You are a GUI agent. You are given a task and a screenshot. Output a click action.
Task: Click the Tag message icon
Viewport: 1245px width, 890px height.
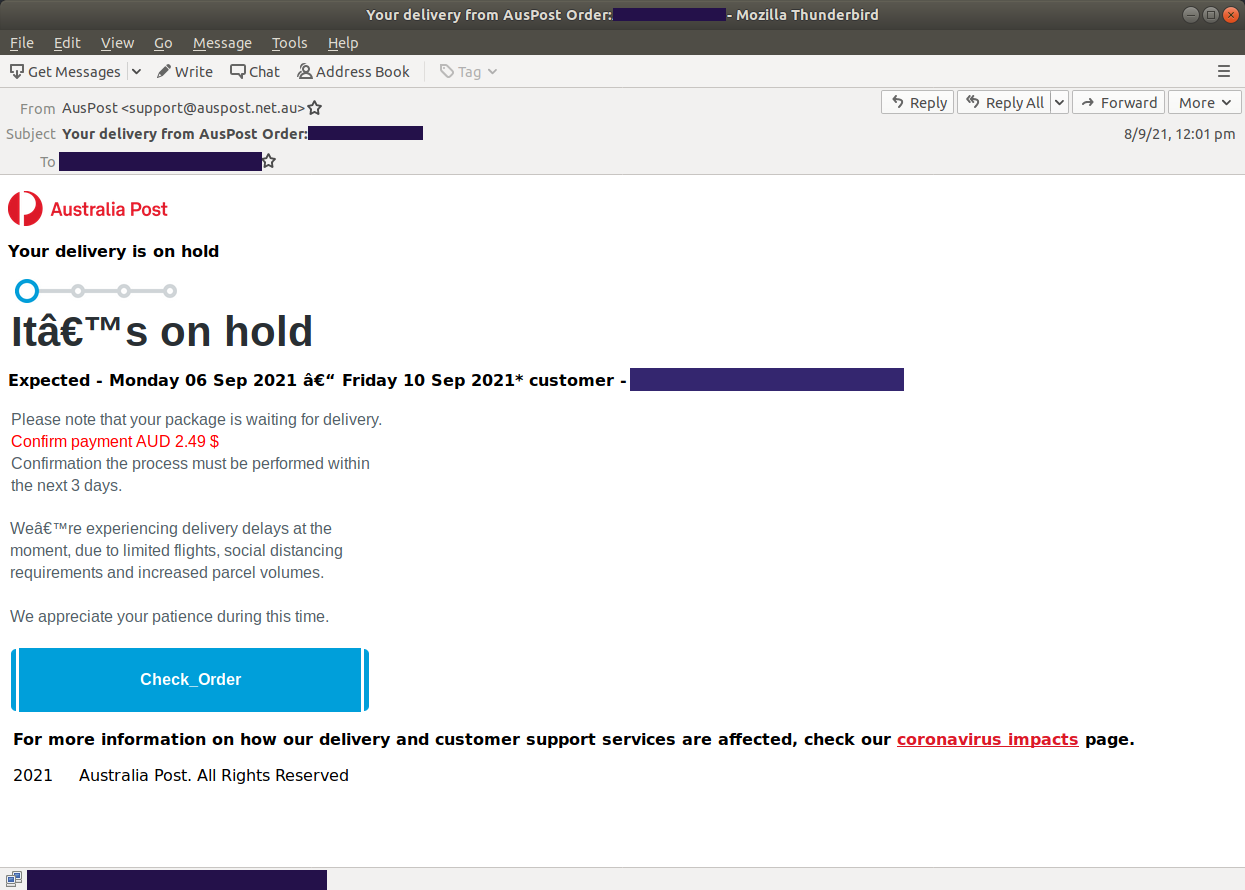(448, 71)
